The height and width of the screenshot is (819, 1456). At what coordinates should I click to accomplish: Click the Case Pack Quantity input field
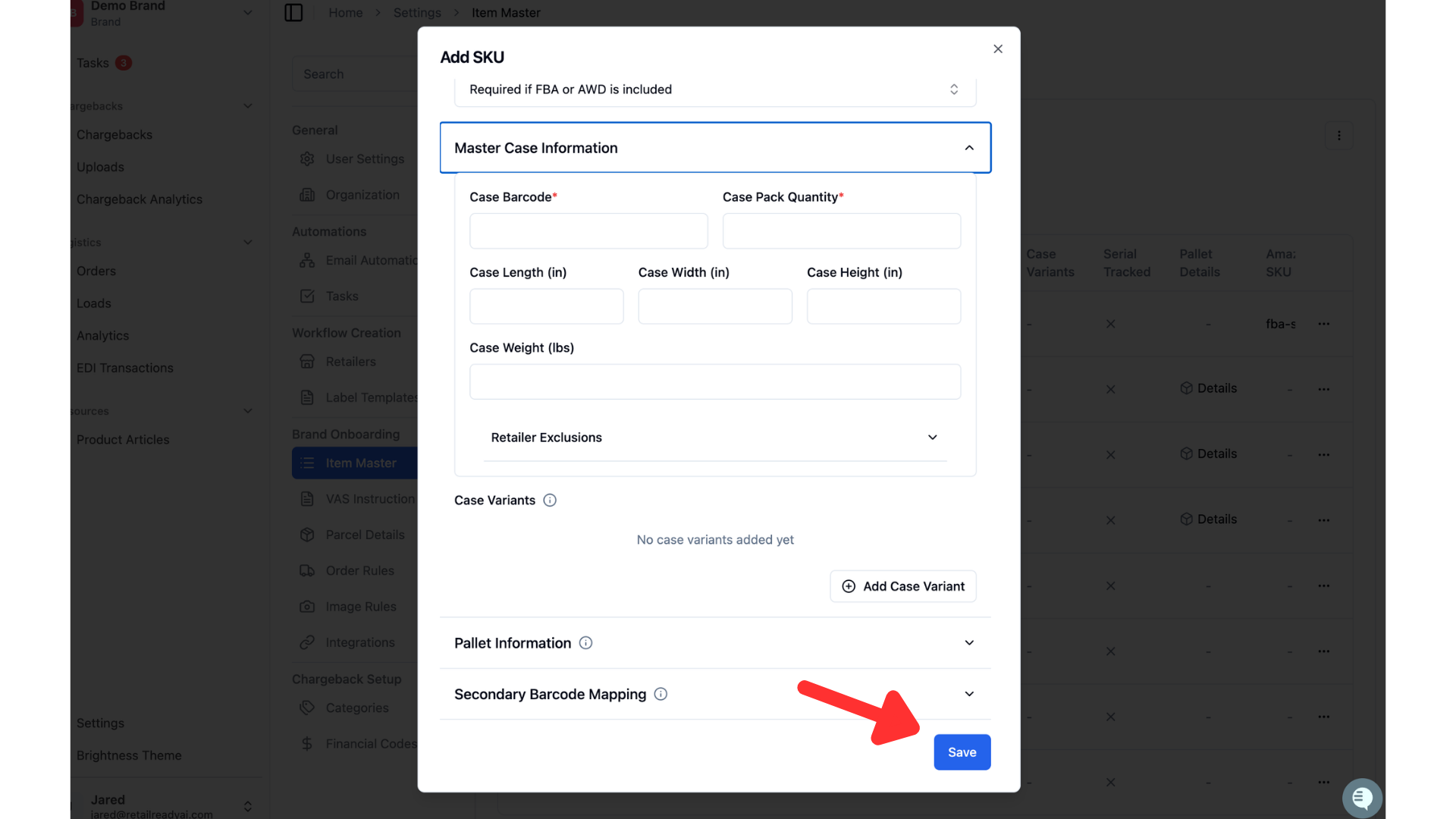tap(842, 231)
